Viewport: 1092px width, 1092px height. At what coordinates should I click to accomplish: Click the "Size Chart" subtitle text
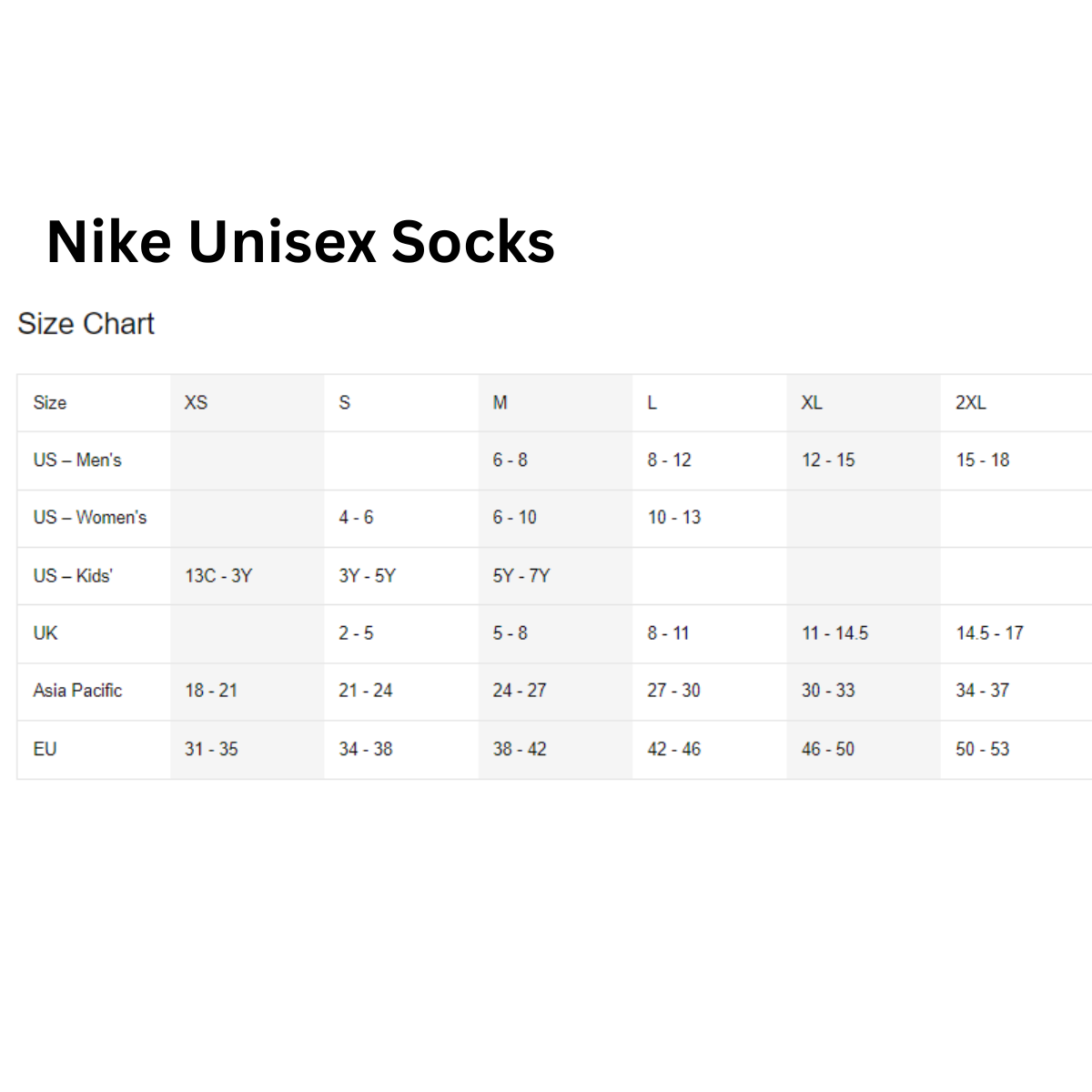(86, 324)
